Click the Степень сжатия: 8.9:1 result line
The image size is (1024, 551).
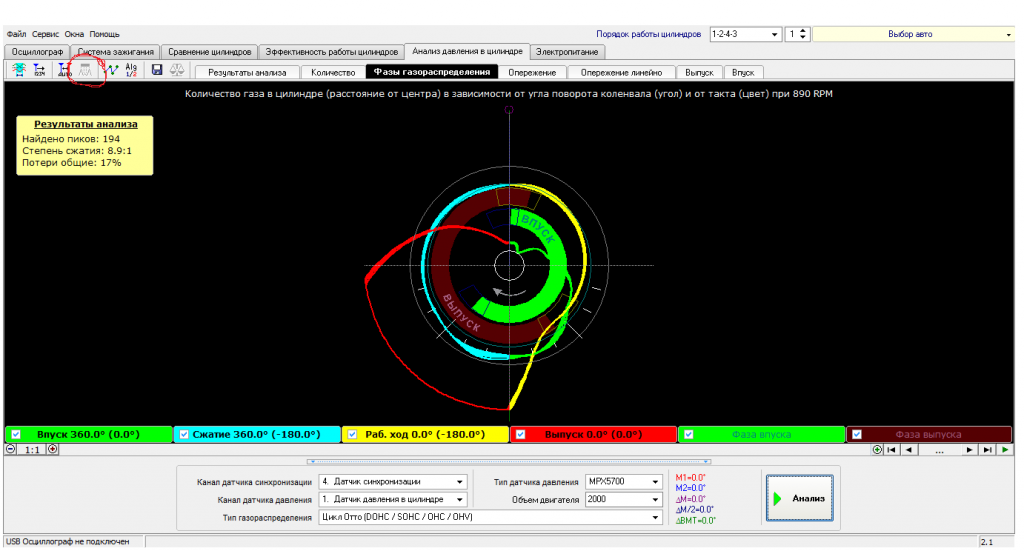pos(77,151)
